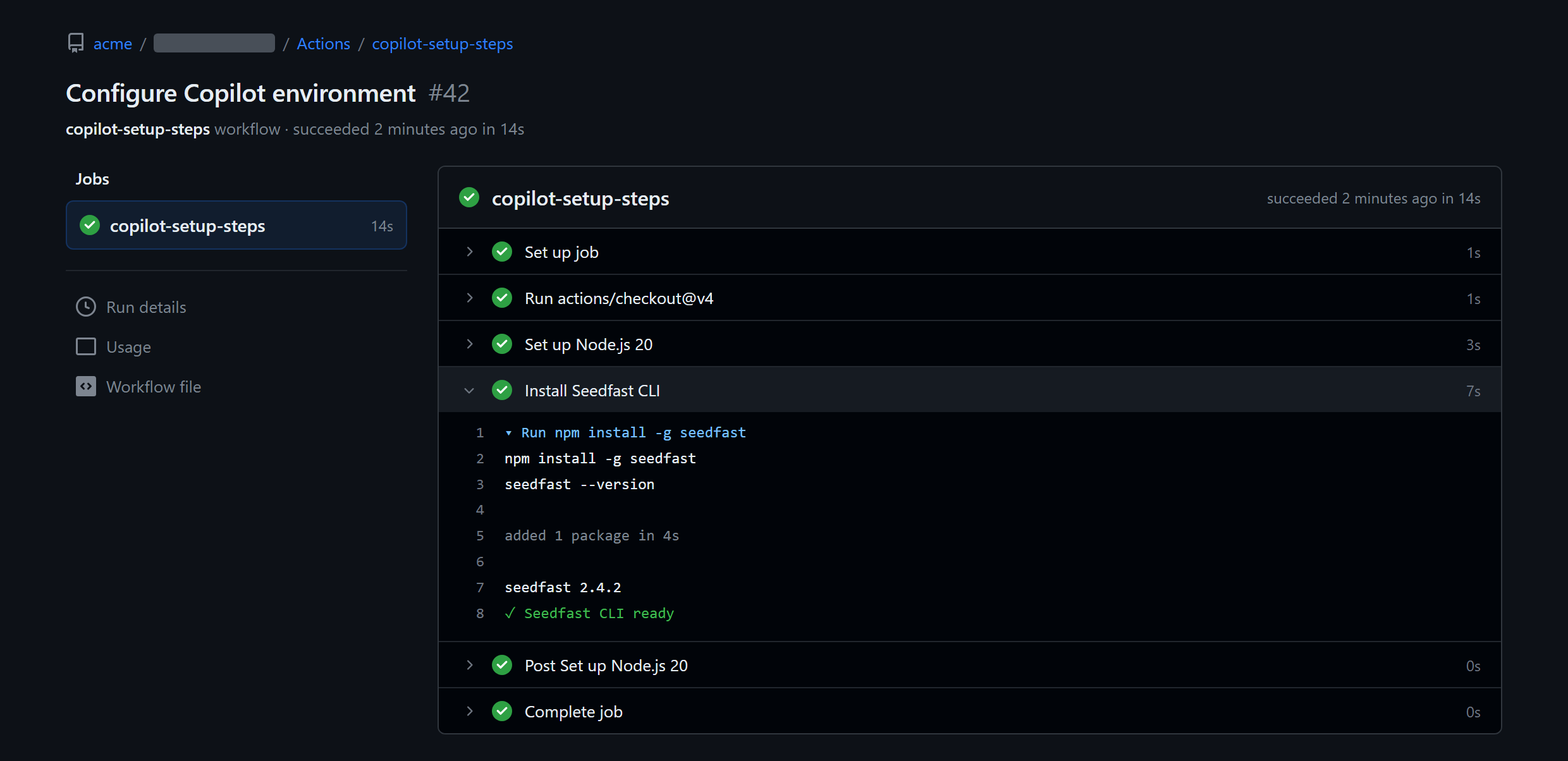
Task: Click the 3s duration of Set up Node.js 20
Action: pyautogui.click(x=1473, y=345)
